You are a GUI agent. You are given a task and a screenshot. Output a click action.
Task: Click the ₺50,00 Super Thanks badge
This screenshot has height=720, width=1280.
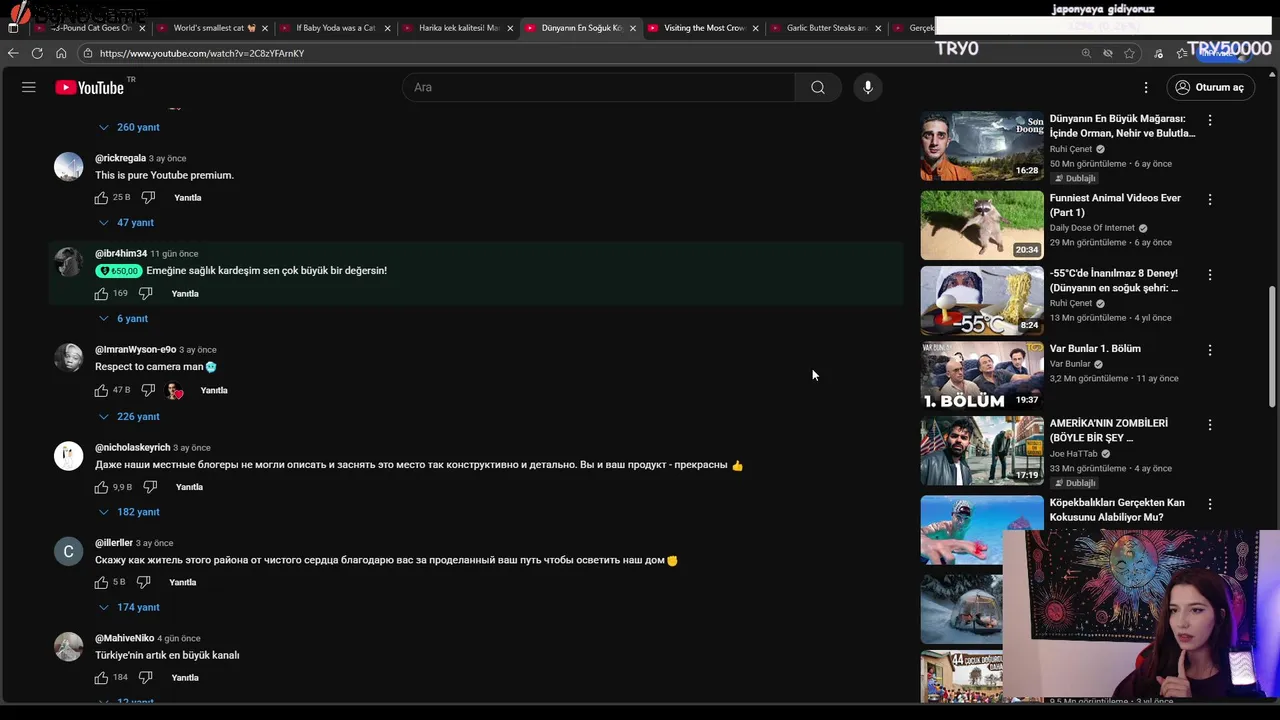119,271
